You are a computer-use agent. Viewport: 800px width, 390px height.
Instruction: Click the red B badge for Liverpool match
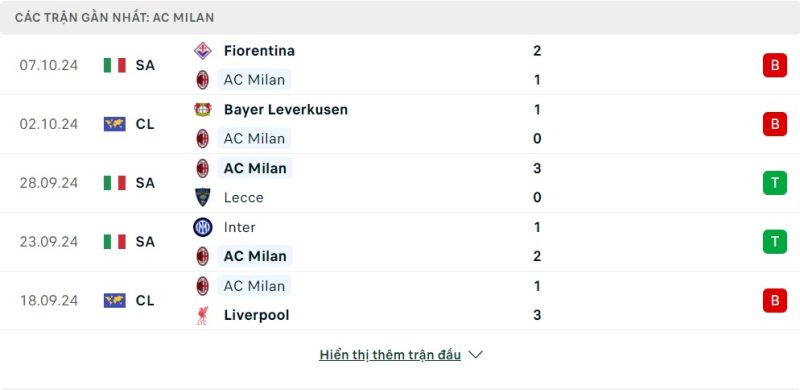[x=775, y=301]
